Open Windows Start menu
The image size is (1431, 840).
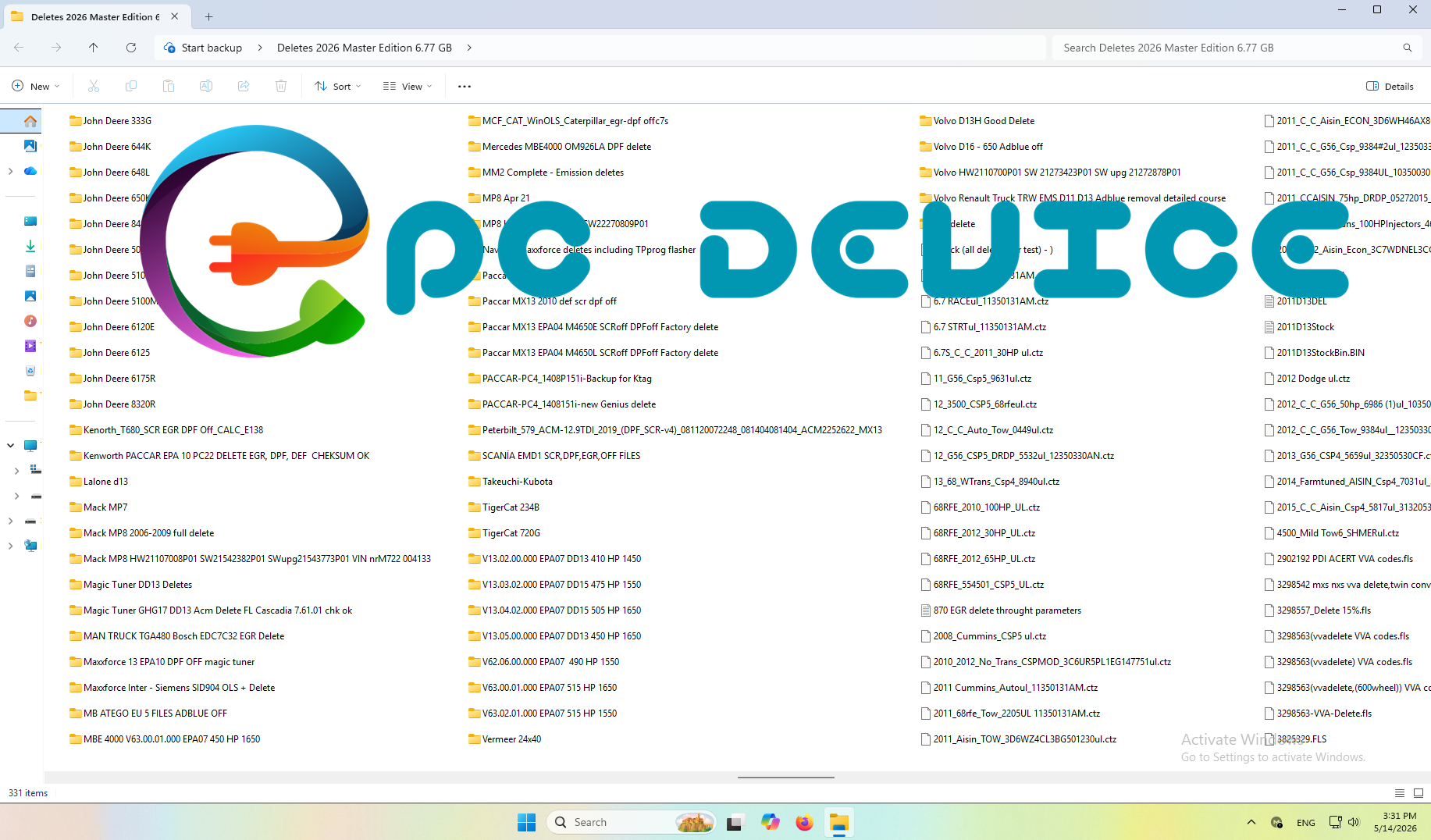tap(527, 822)
